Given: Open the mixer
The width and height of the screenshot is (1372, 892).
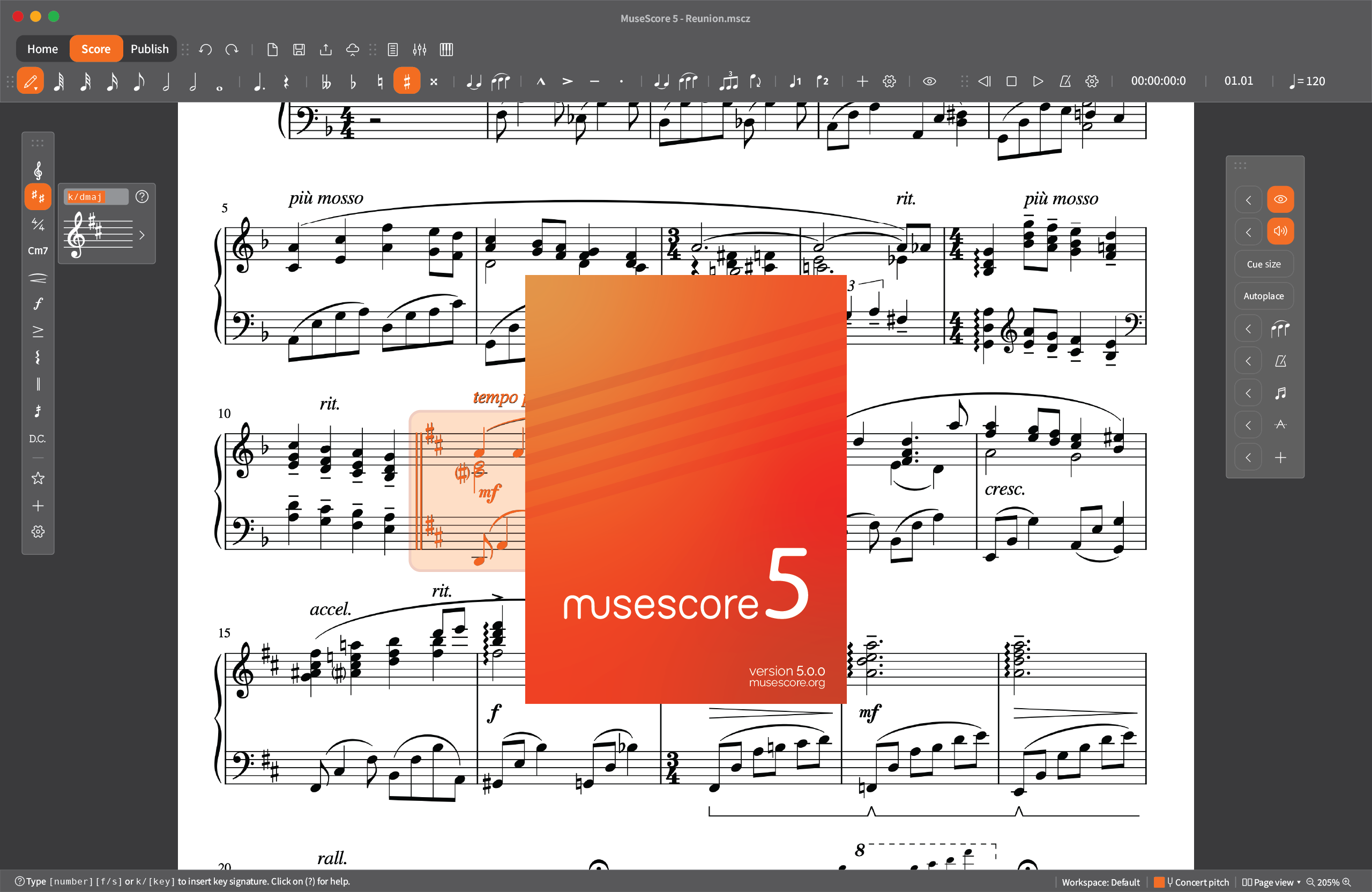Looking at the screenshot, I should tap(420, 50).
